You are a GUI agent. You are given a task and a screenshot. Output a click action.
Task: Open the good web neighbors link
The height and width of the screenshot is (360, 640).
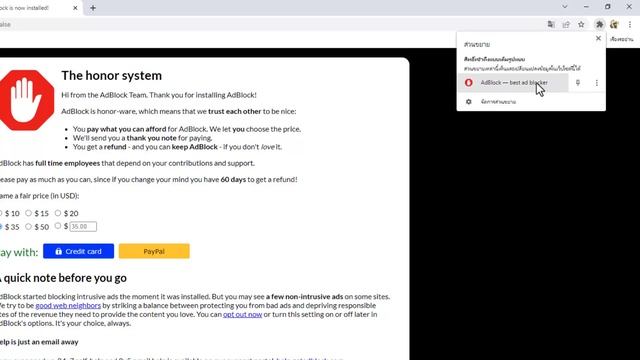[x=68, y=305]
